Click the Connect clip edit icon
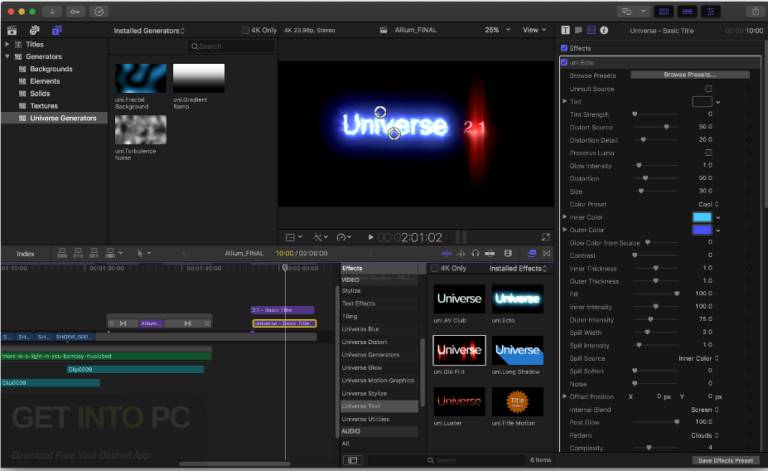This screenshot has height=471, width=768. (62, 253)
